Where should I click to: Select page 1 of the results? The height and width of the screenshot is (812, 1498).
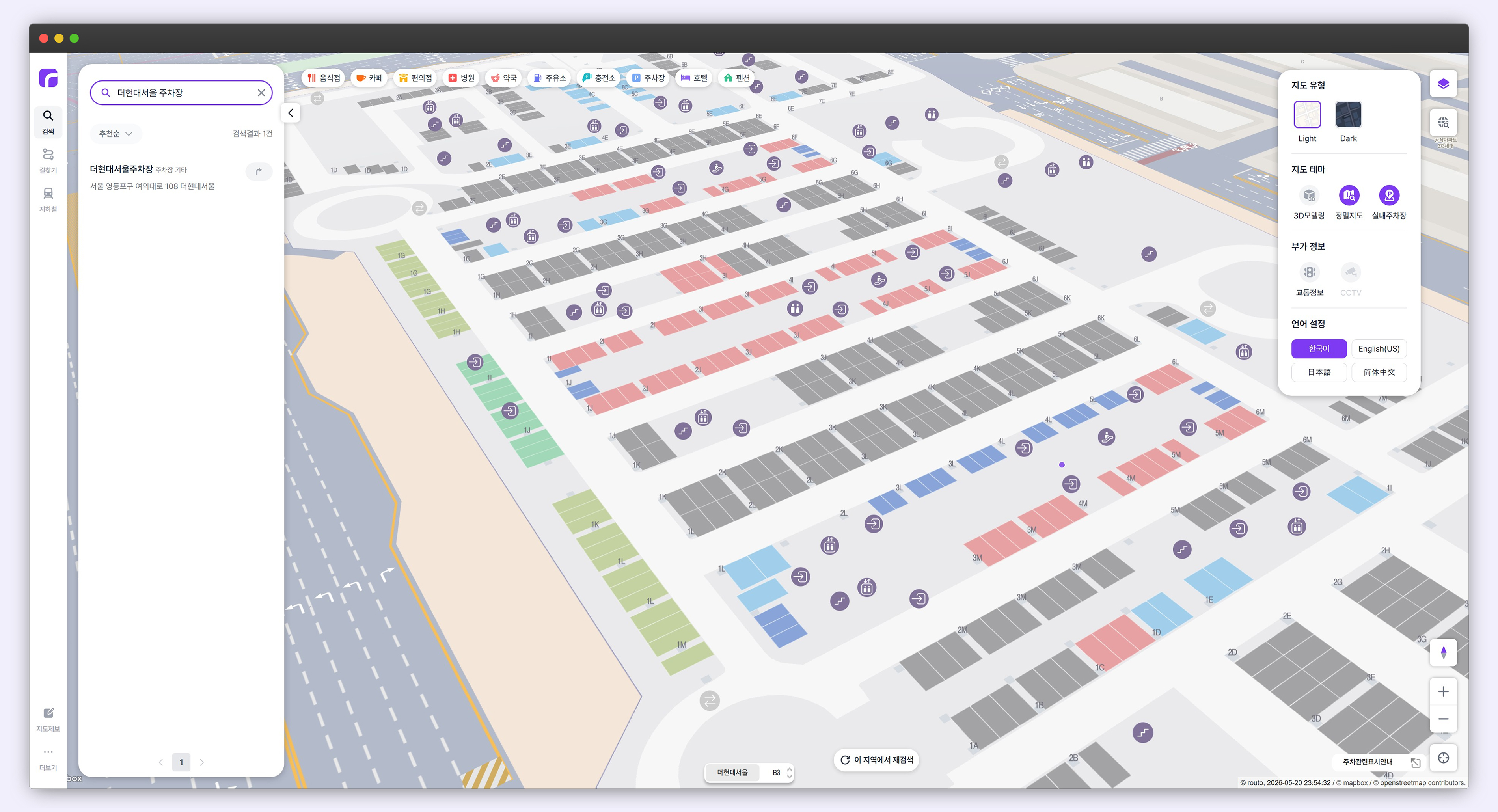pos(181,762)
